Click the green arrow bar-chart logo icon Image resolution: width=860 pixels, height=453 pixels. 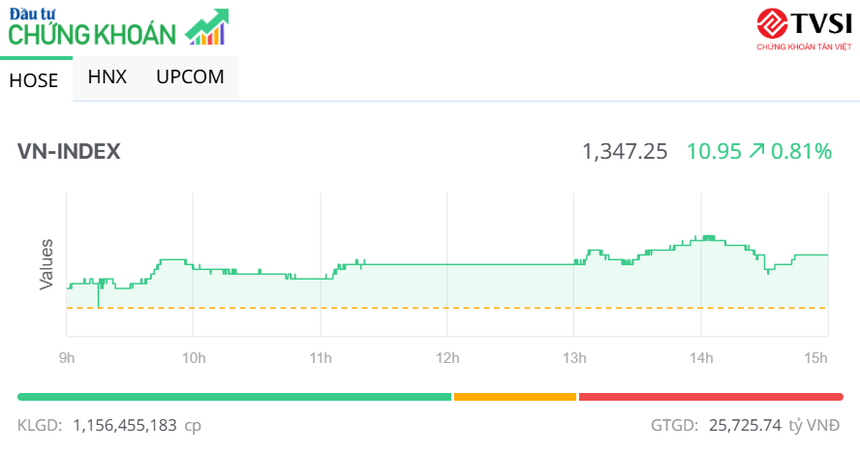208,28
